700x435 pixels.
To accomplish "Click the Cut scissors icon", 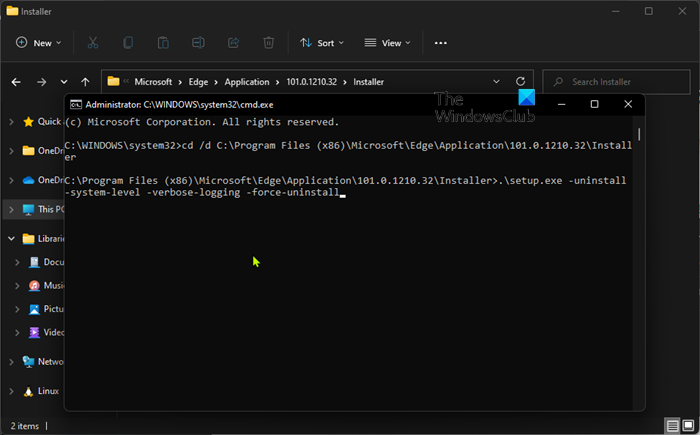I will [93, 43].
